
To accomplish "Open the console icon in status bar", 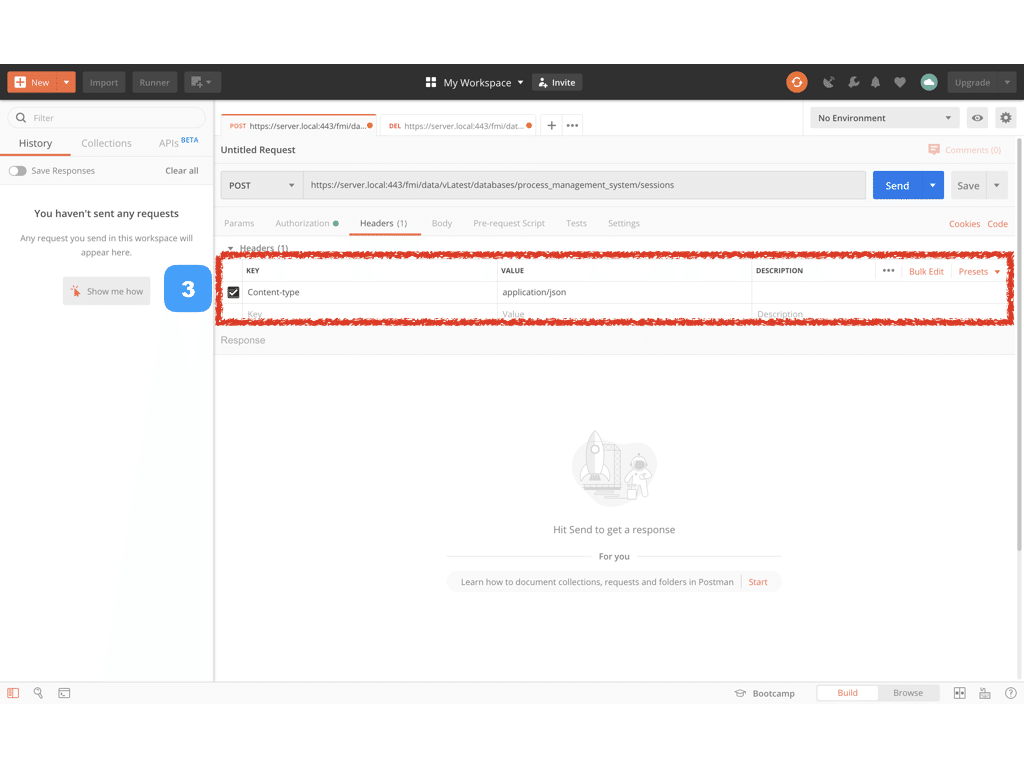I will [x=64, y=692].
